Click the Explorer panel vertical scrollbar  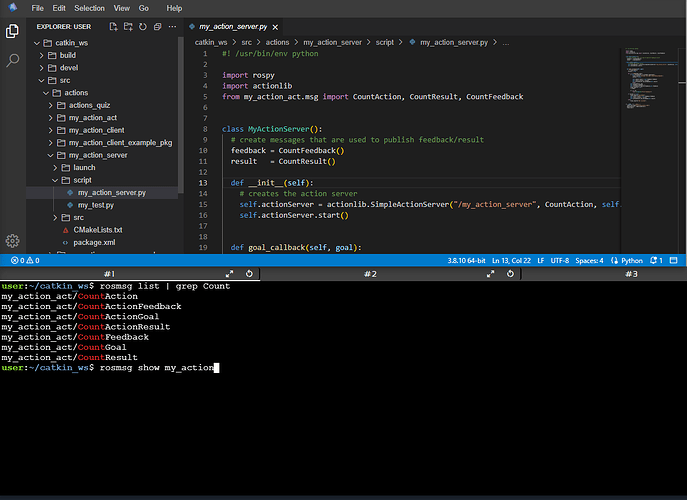click(x=181, y=114)
